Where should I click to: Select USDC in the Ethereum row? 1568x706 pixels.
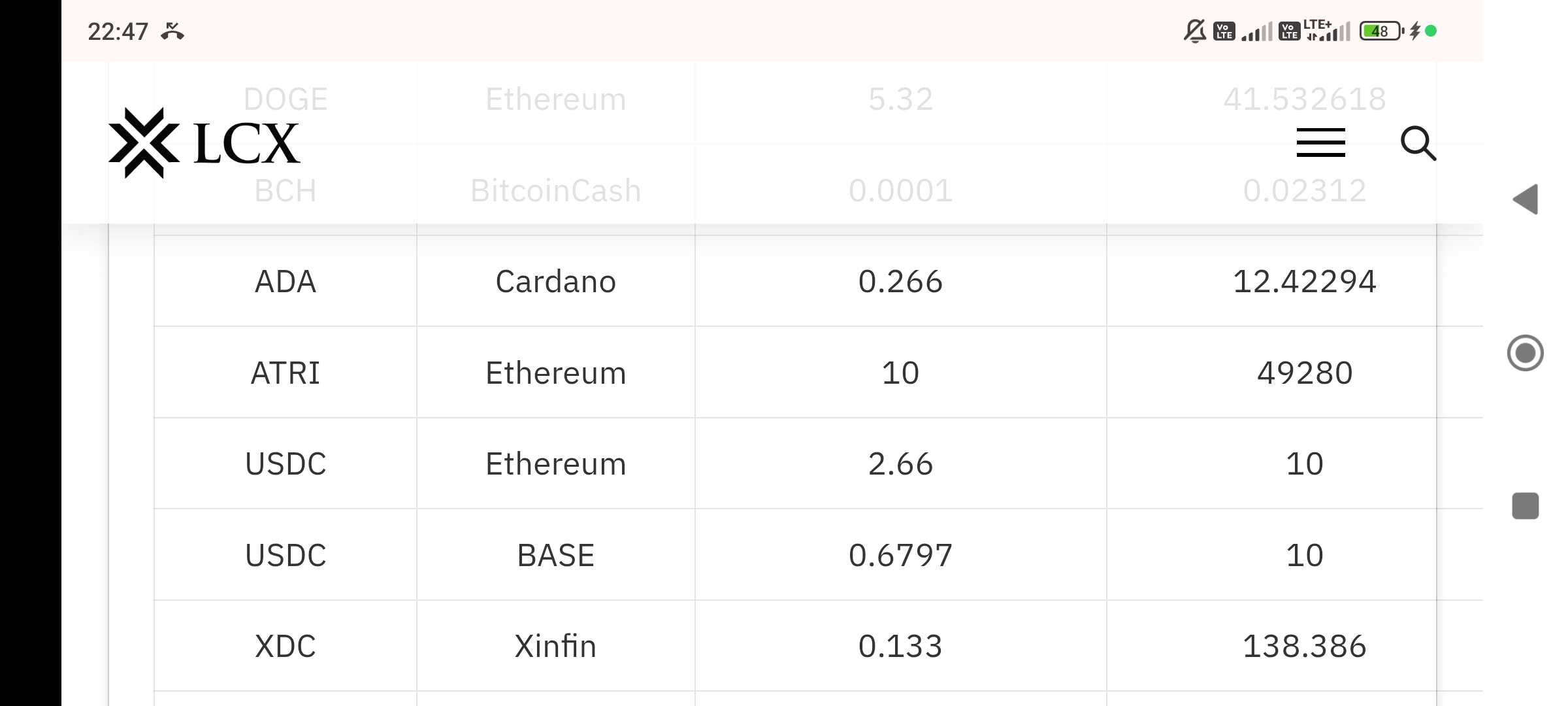(286, 463)
